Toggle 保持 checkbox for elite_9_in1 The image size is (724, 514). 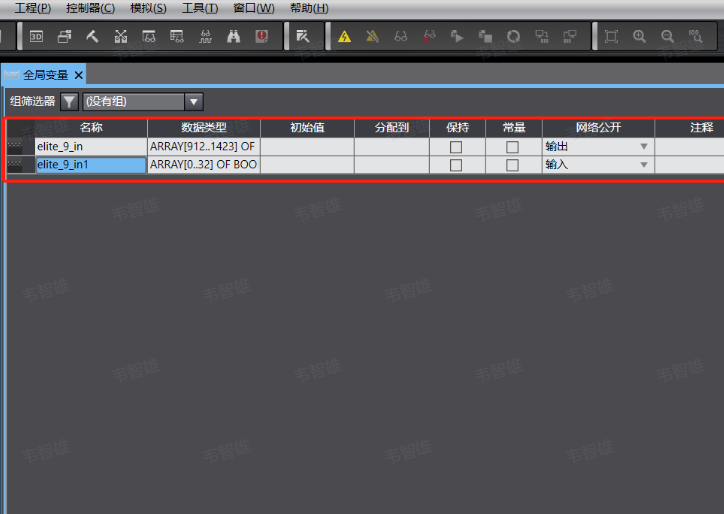pyautogui.click(x=456, y=165)
